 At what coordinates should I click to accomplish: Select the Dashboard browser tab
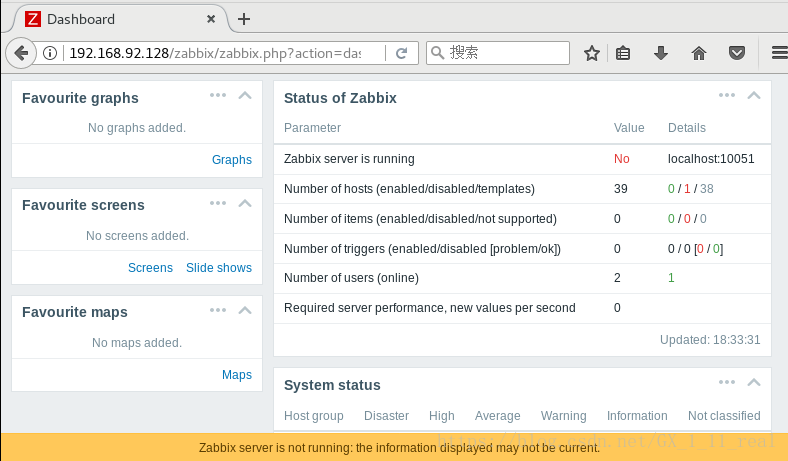tap(121, 19)
